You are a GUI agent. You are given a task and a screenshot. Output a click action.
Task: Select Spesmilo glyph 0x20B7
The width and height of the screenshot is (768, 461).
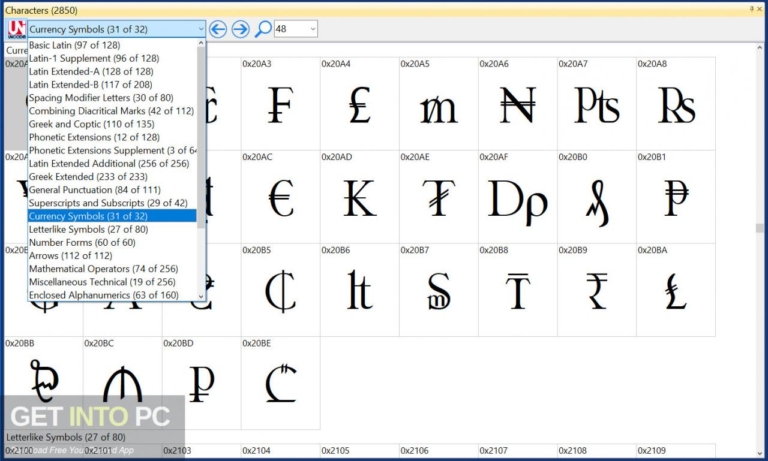[x=438, y=290]
